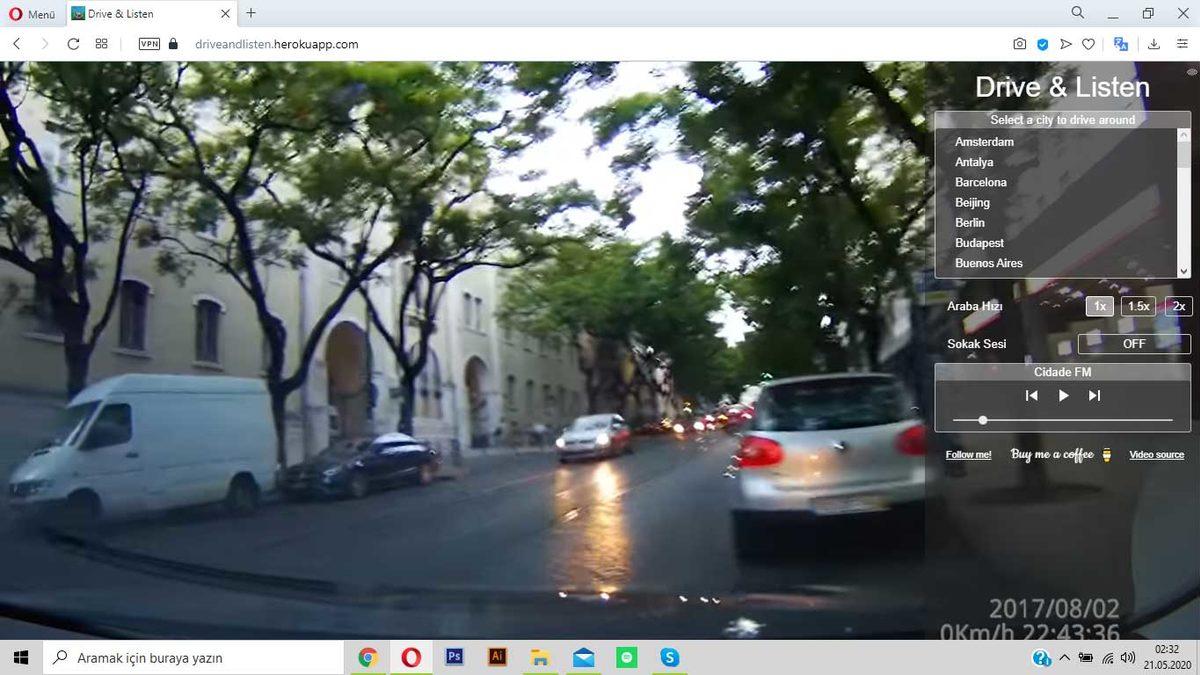
Task: Open the Video source link
Action: [1156, 455]
